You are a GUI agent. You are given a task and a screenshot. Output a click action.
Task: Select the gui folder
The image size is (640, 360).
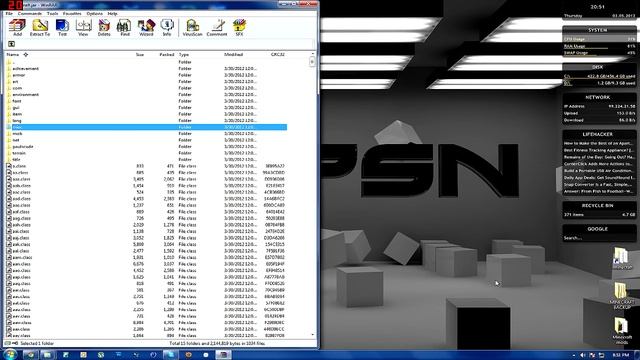coord(146,107)
